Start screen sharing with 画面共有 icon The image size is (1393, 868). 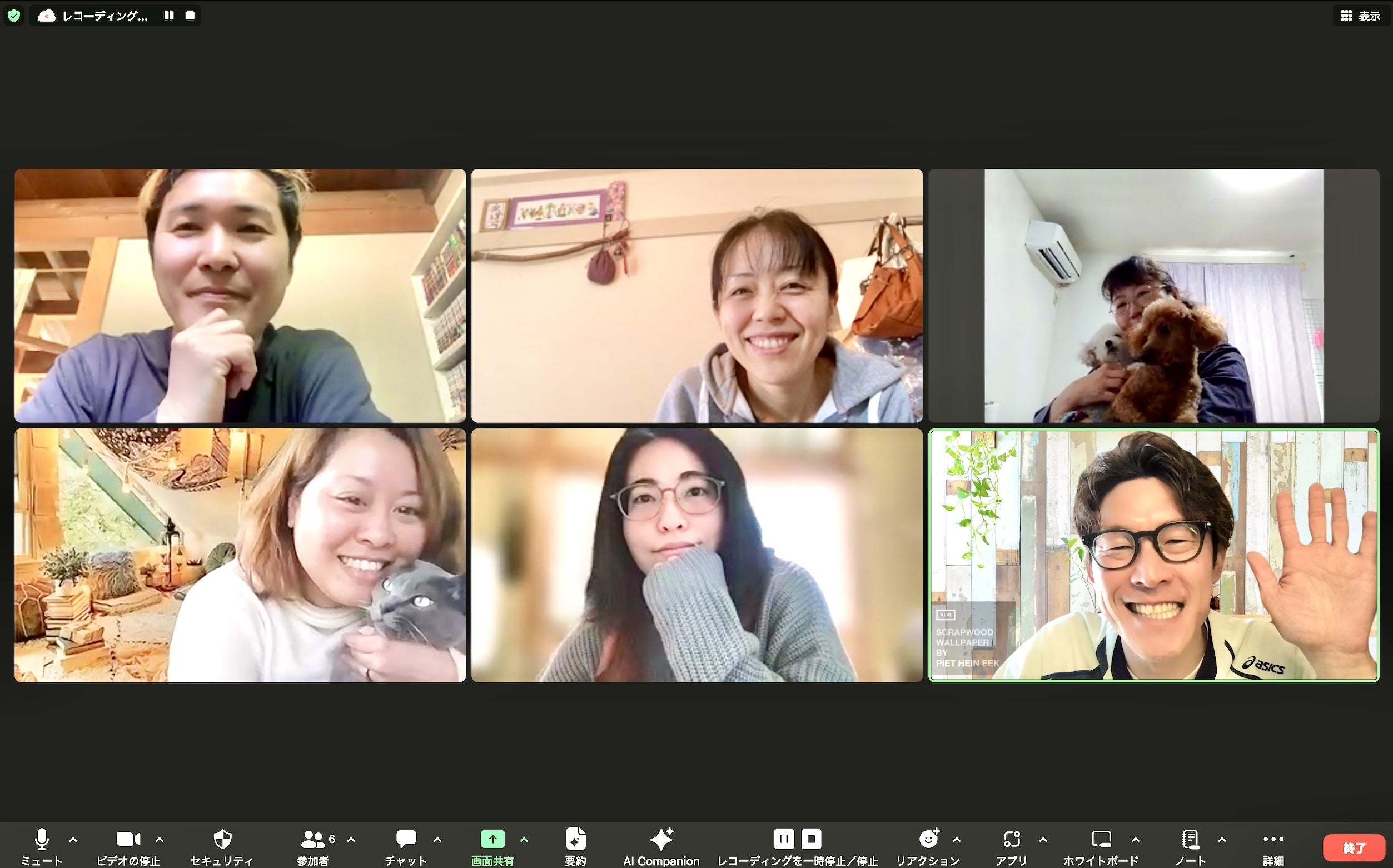pos(492,839)
